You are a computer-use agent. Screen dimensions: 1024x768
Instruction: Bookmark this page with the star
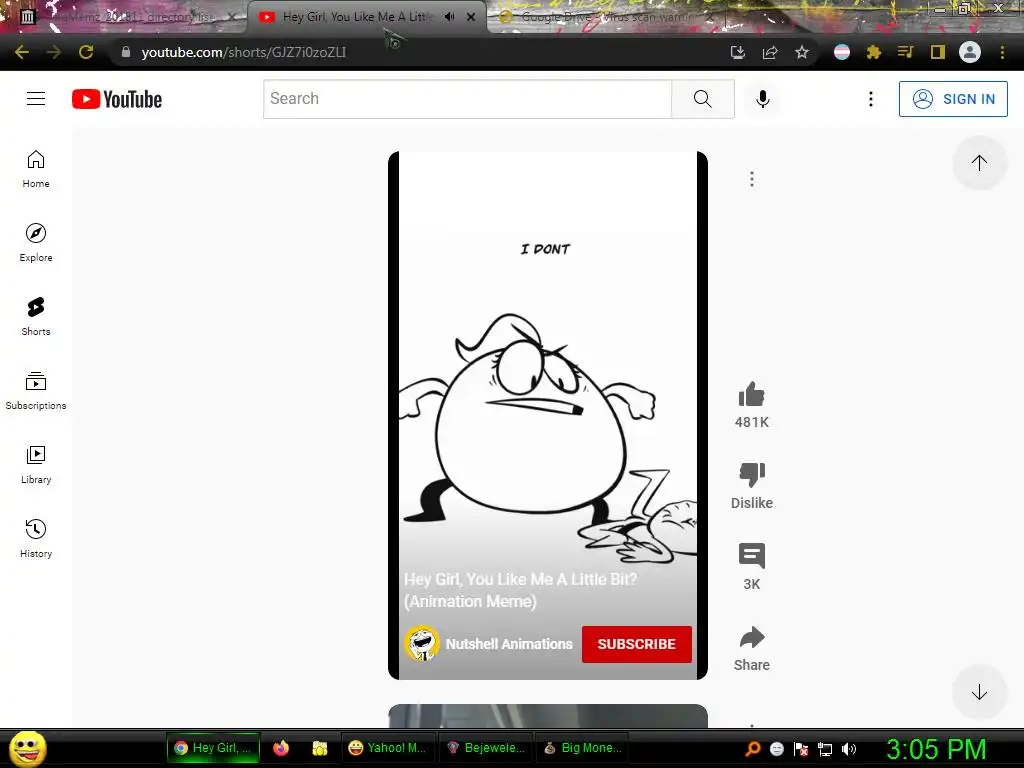pos(802,52)
